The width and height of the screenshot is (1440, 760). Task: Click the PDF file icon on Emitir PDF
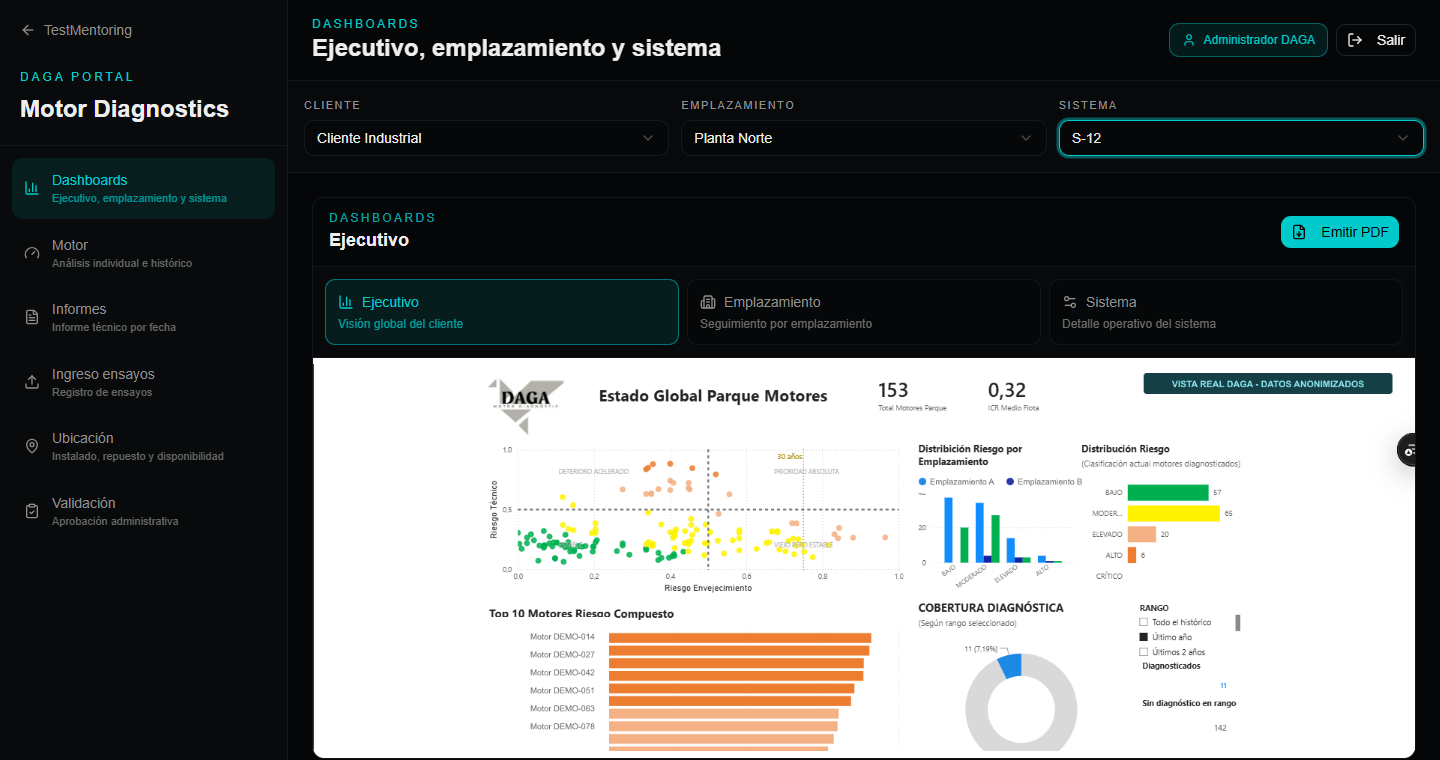(1299, 232)
